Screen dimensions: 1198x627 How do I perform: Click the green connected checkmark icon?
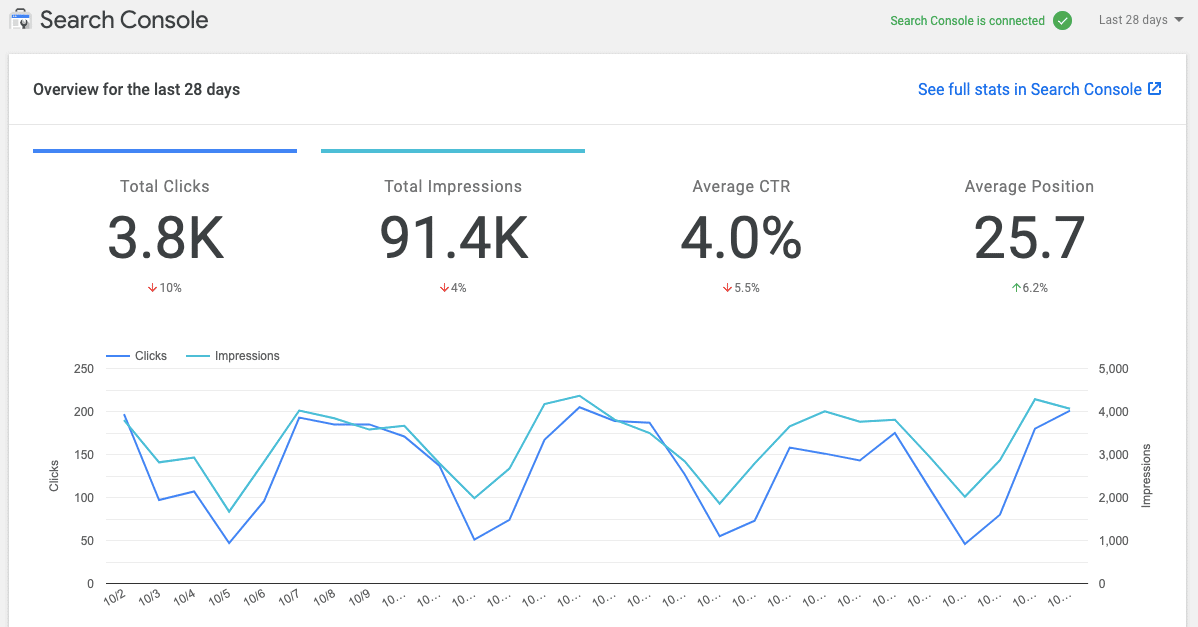click(x=1062, y=21)
